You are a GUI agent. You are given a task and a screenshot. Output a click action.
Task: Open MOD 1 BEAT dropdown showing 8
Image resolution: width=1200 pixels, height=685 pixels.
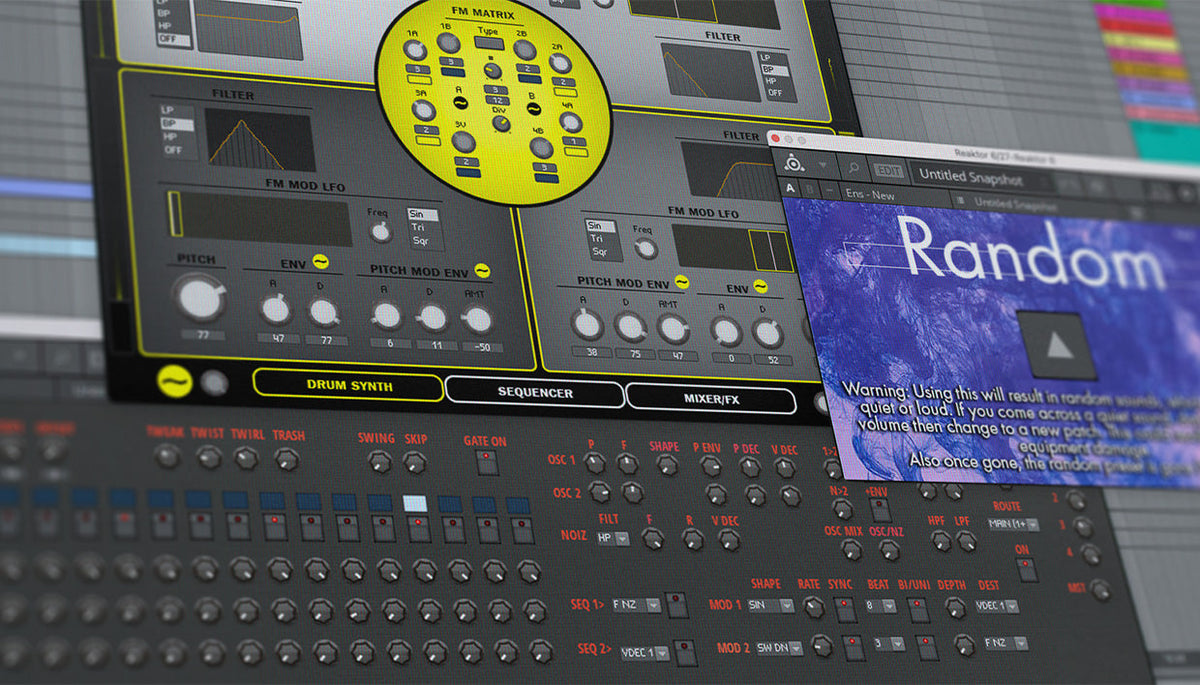883,606
